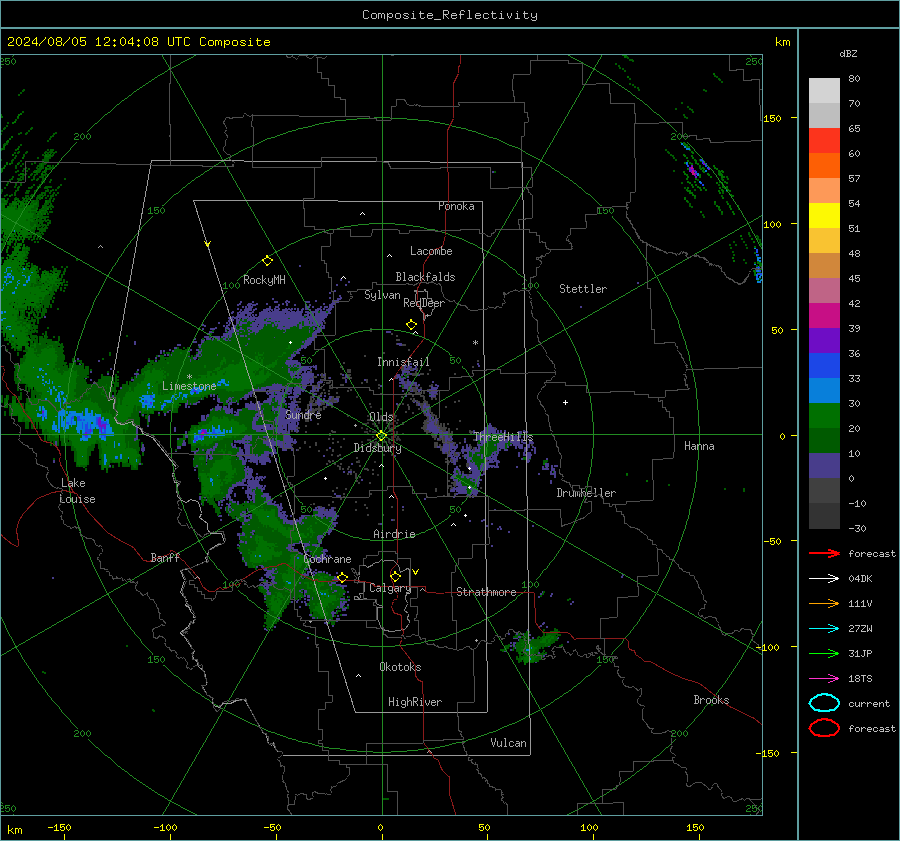Image resolution: width=900 pixels, height=841 pixels.
Task: Select the bright yellow 54-51 dBZ swatch
Action: [824, 216]
